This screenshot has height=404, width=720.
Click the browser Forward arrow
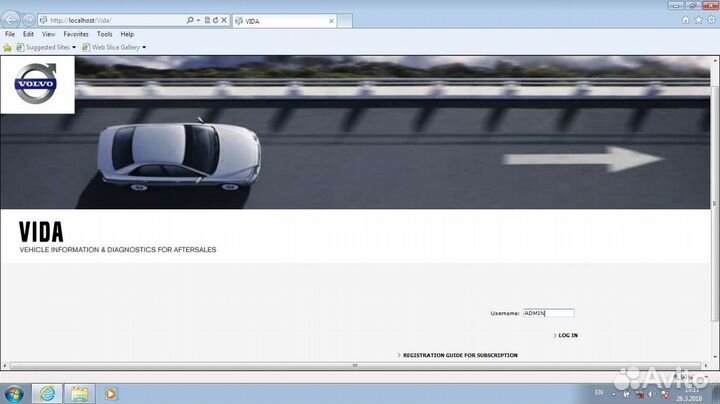(x=28, y=20)
